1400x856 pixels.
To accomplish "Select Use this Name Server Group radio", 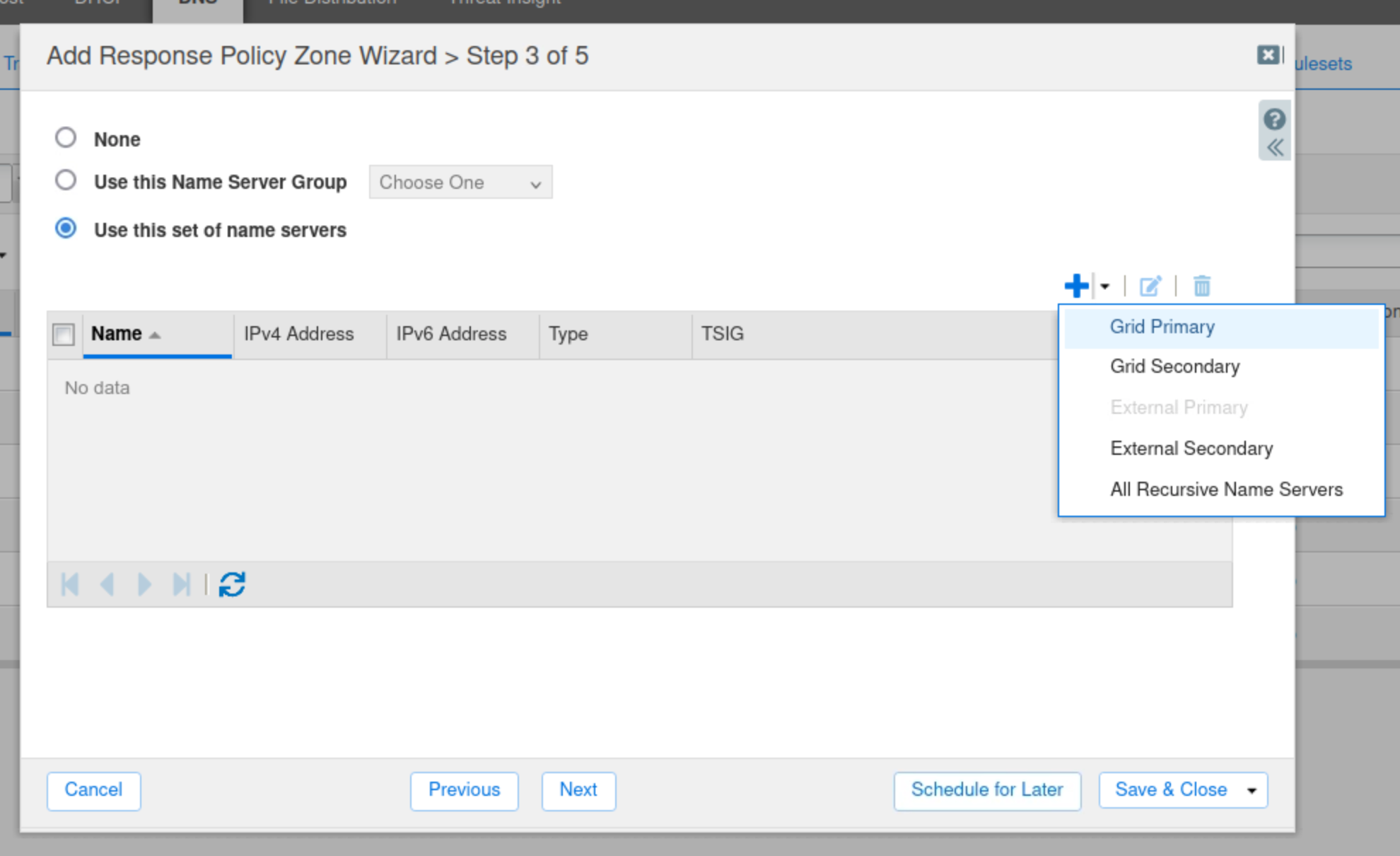I will pos(66,180).
